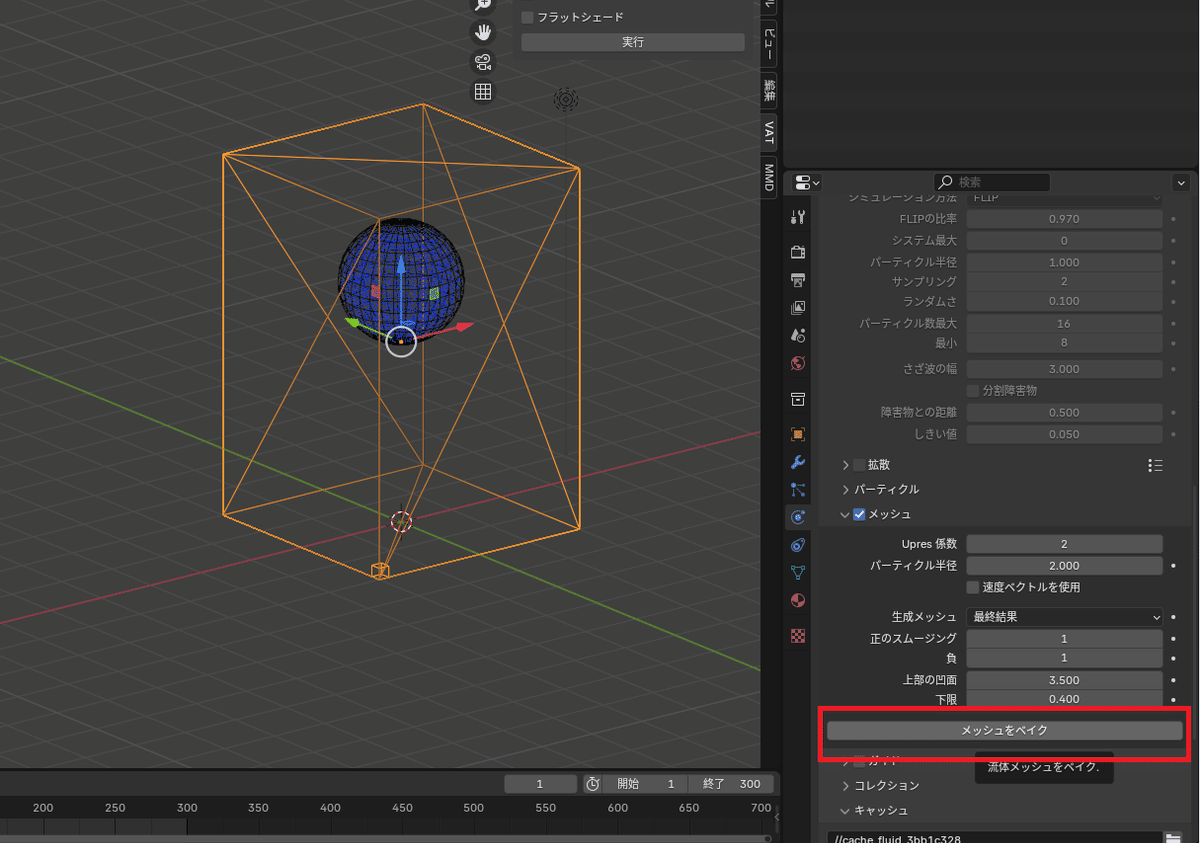Switch to the MMD sidebar tab
The width and height of the screenshot is (1200, 843).
(x=768, y=177)
